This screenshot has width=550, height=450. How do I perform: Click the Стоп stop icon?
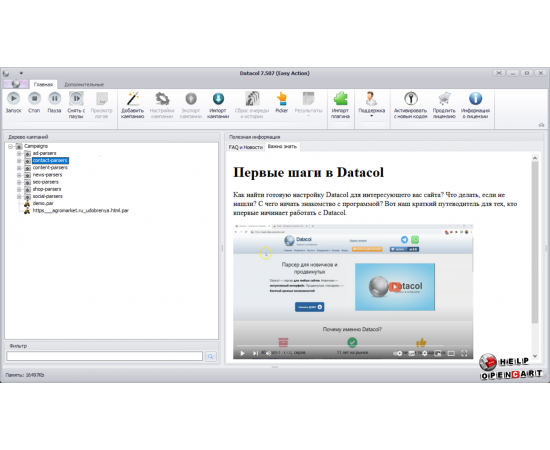point(34,98)
